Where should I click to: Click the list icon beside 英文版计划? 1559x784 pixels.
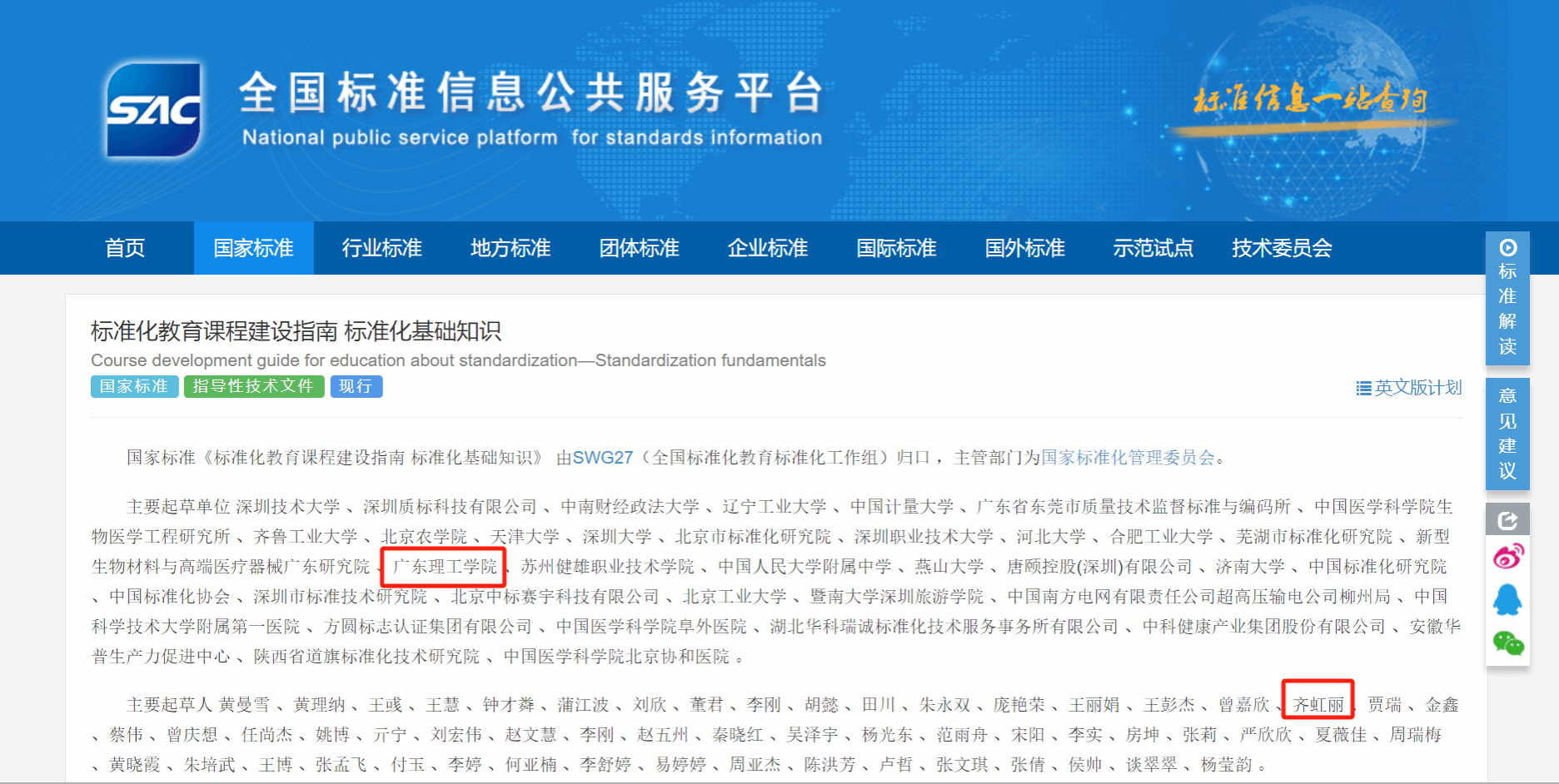point(1363,388)
